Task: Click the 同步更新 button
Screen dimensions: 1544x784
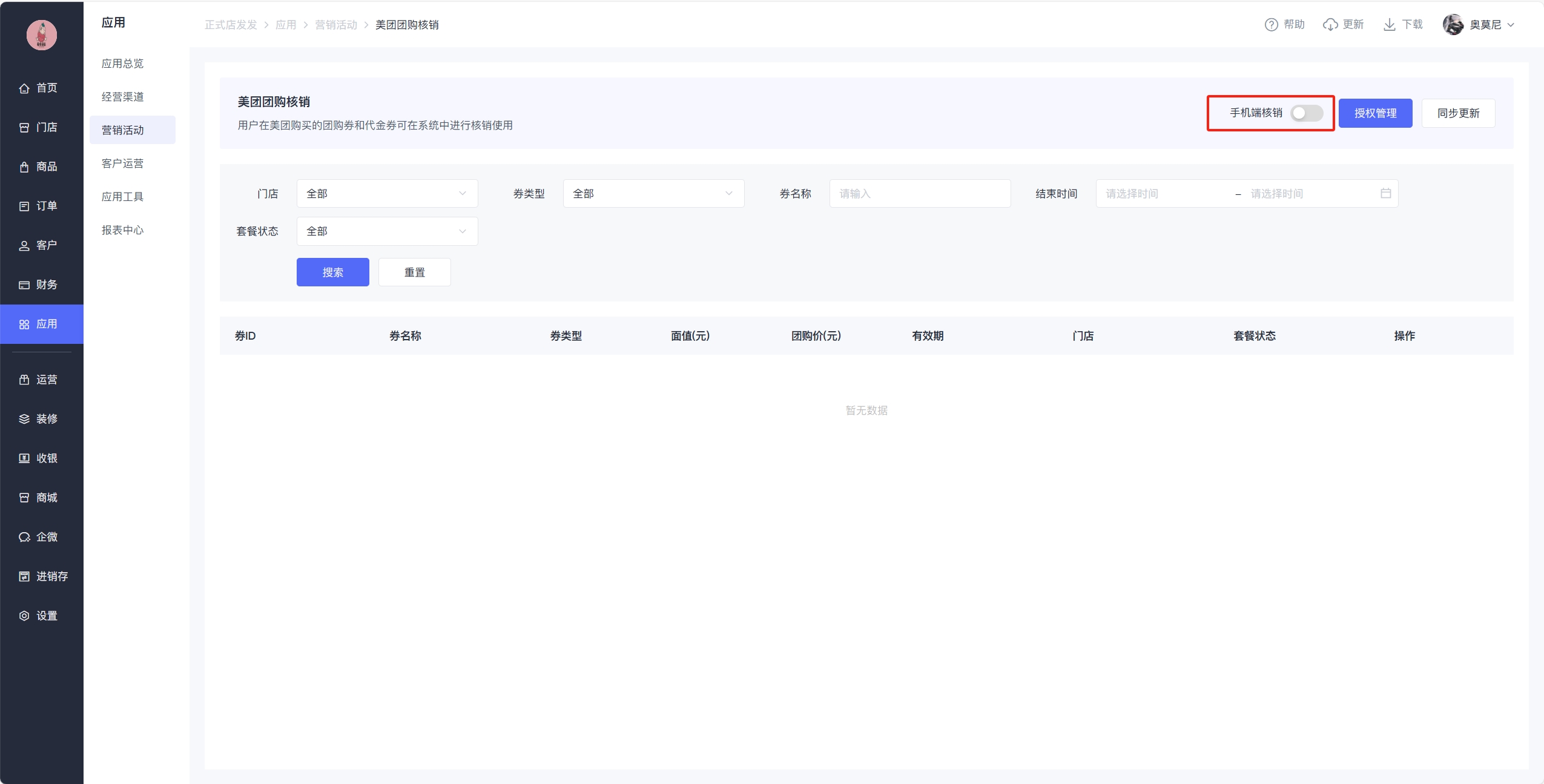Action: click(x=1459, y=113)
